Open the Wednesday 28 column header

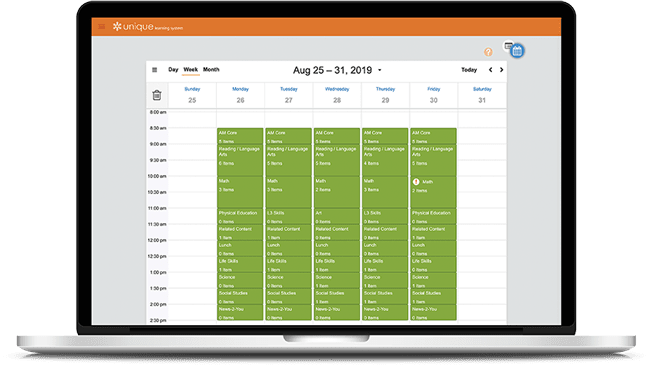point(337,95)
